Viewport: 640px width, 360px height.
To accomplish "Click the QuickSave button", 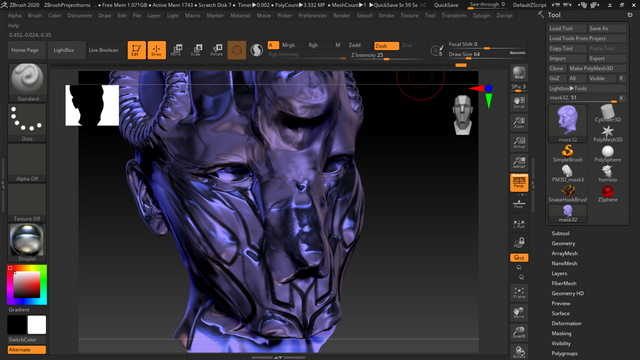I will 446,5.
